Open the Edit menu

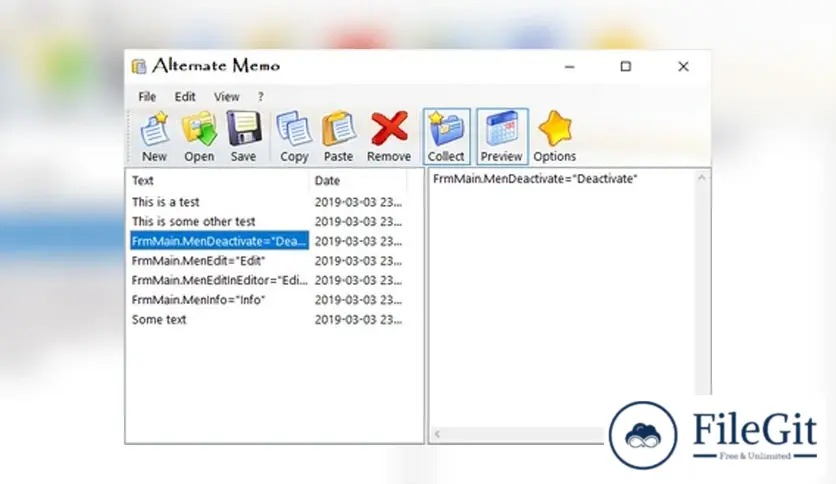click(185, 96)
